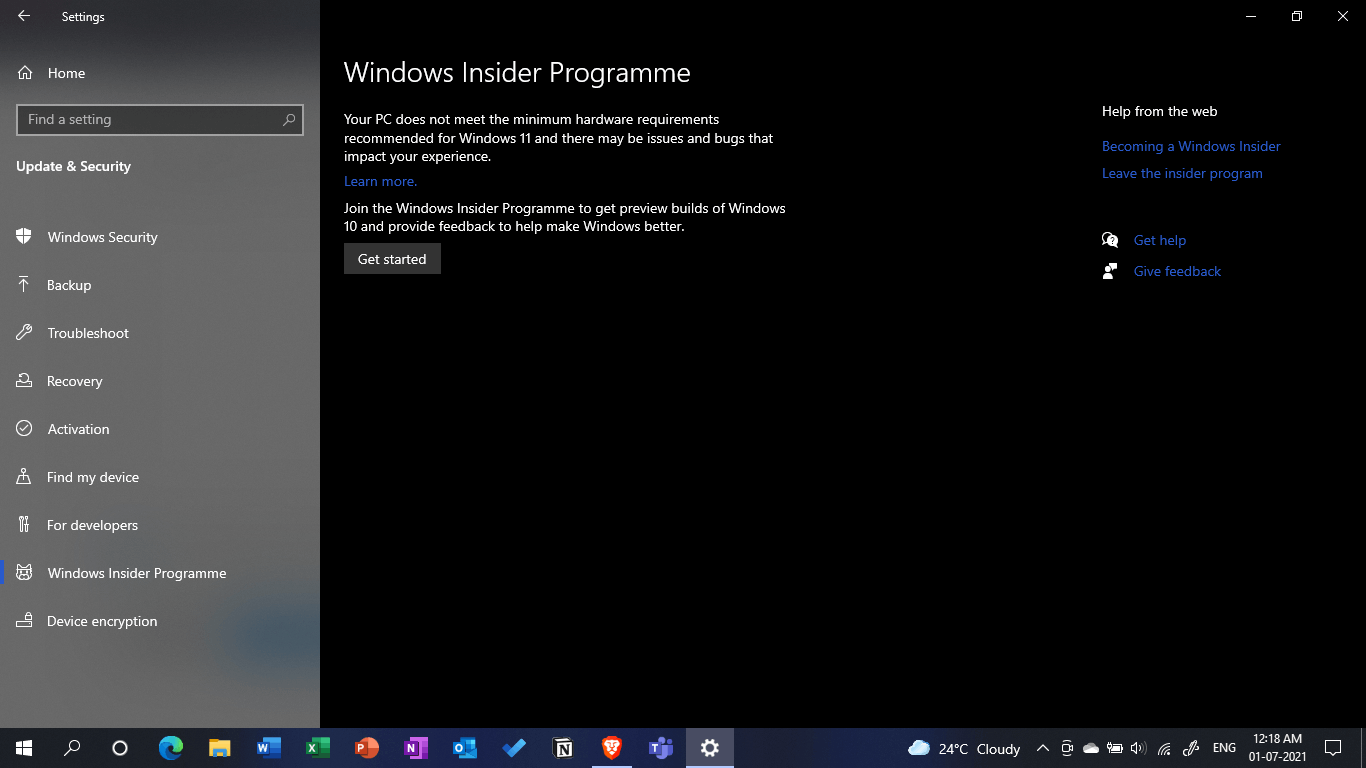Click the Settings gear on the taskbar

[710, 748]
